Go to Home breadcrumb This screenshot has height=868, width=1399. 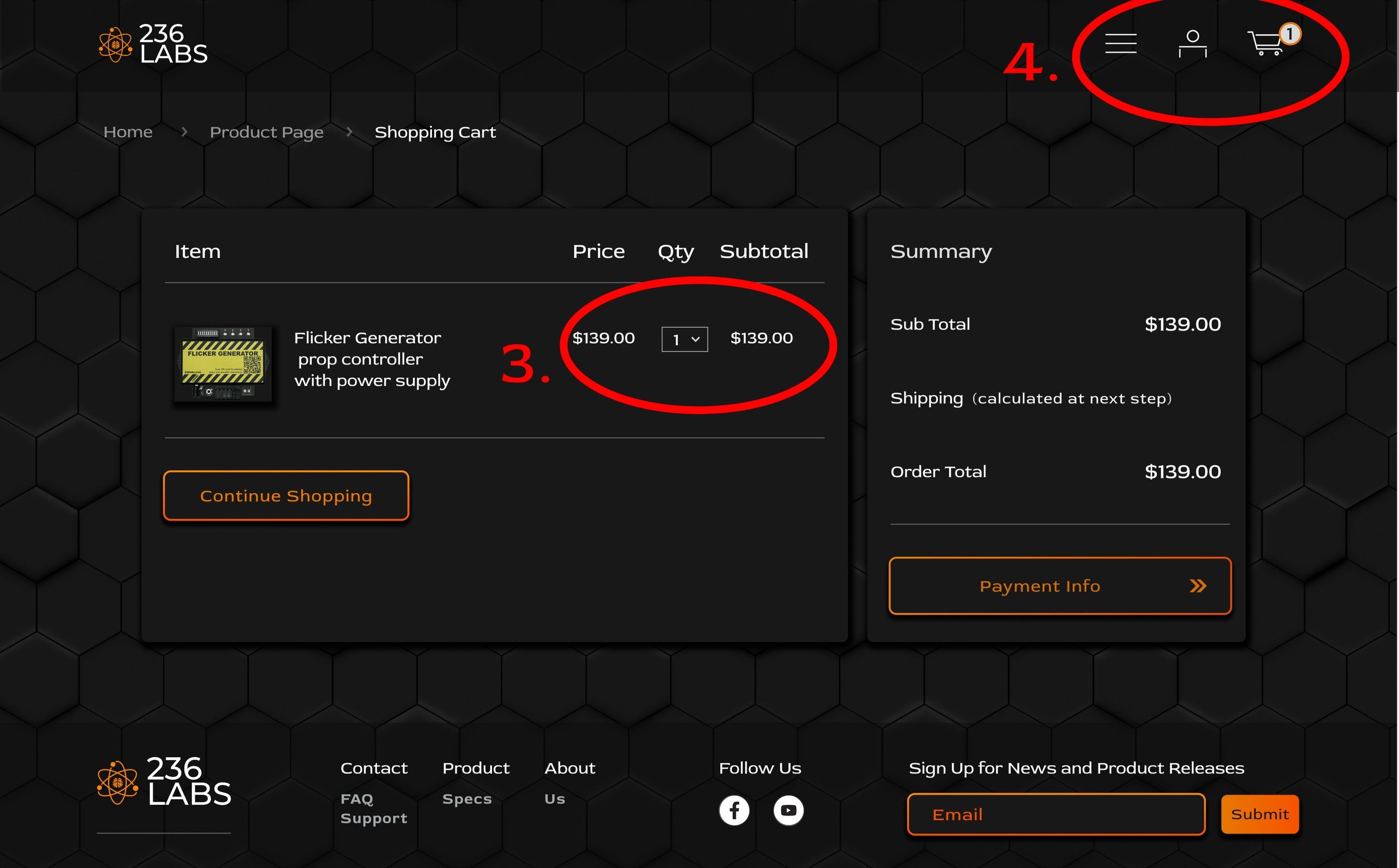[128, 132]
